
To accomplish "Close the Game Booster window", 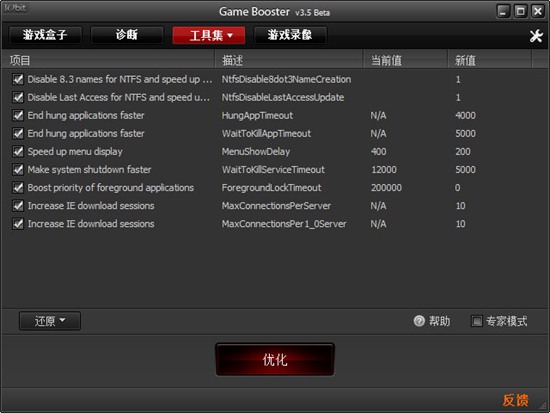I will point(537,12).
